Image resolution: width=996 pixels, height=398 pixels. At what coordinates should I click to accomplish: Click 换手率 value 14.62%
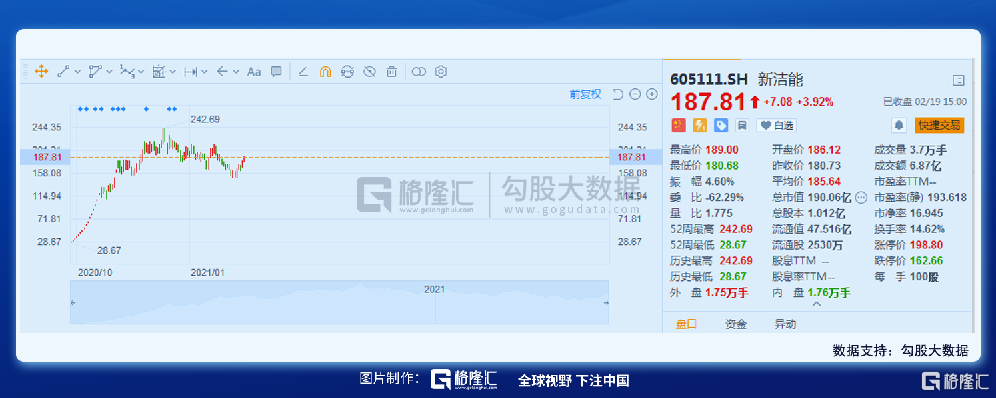pyautogui.click(x=927, y=229)
